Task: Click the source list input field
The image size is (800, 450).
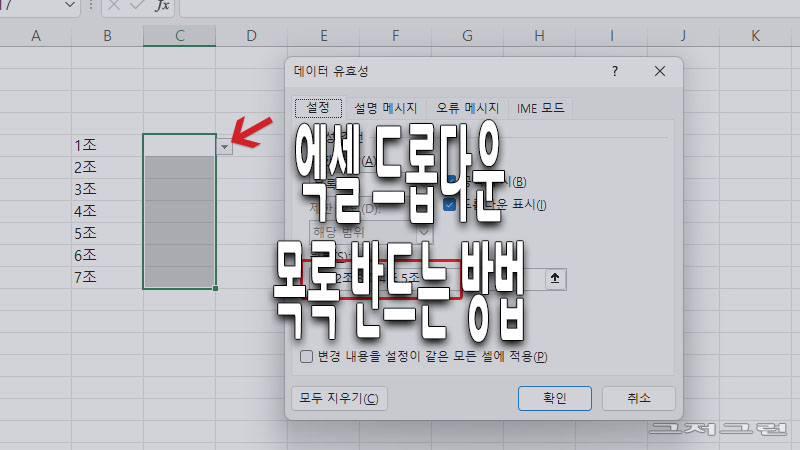Action: [426, 279]
